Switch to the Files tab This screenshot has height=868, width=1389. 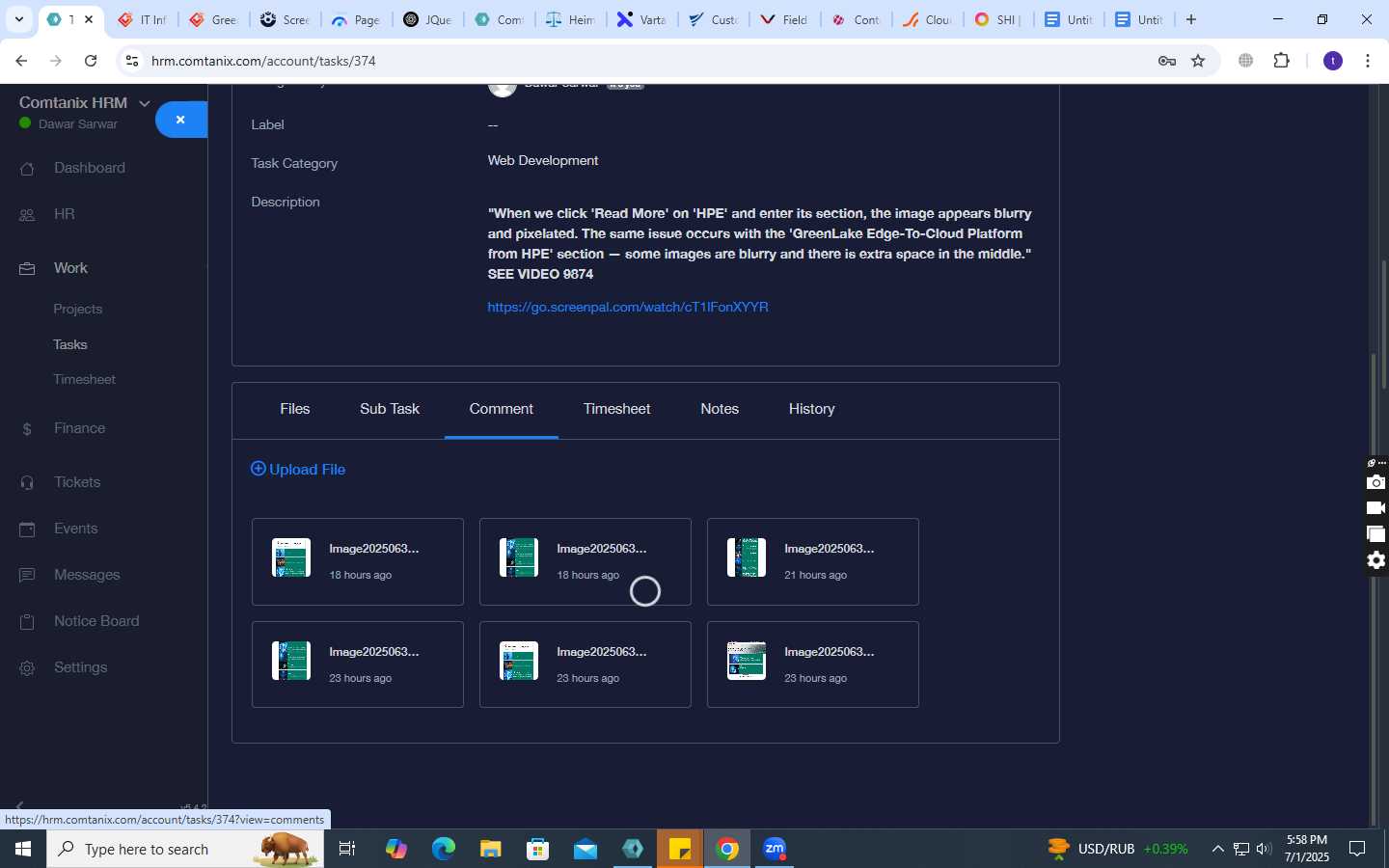pyautogui.click(x=294, y=409)
